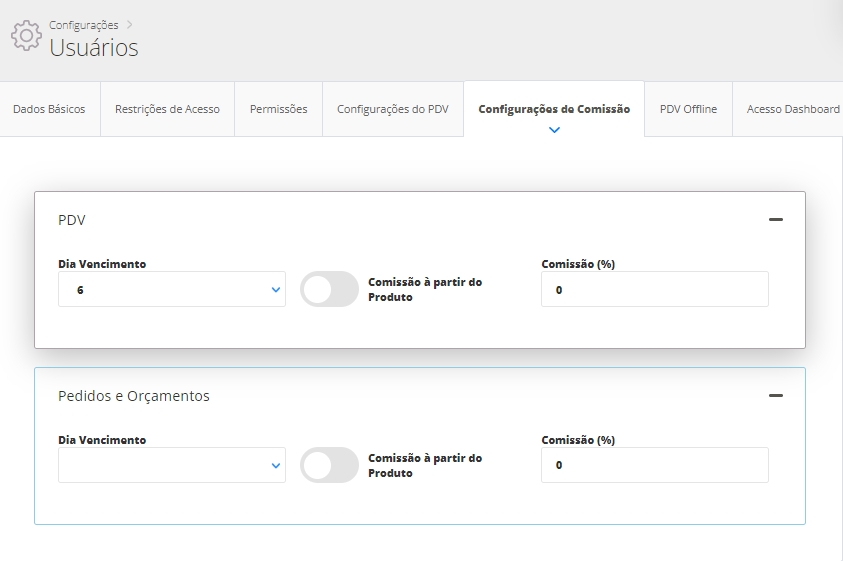This screenshot has height=561, width=843.
Task: Go to the Permissões tab
Action: (x=278, y=109)
